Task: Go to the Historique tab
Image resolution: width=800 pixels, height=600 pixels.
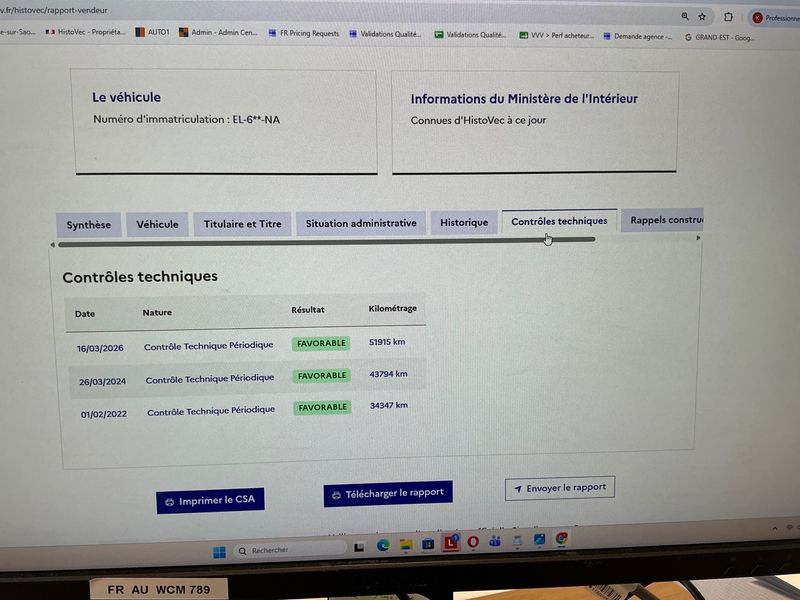Action: coord(464,222)
